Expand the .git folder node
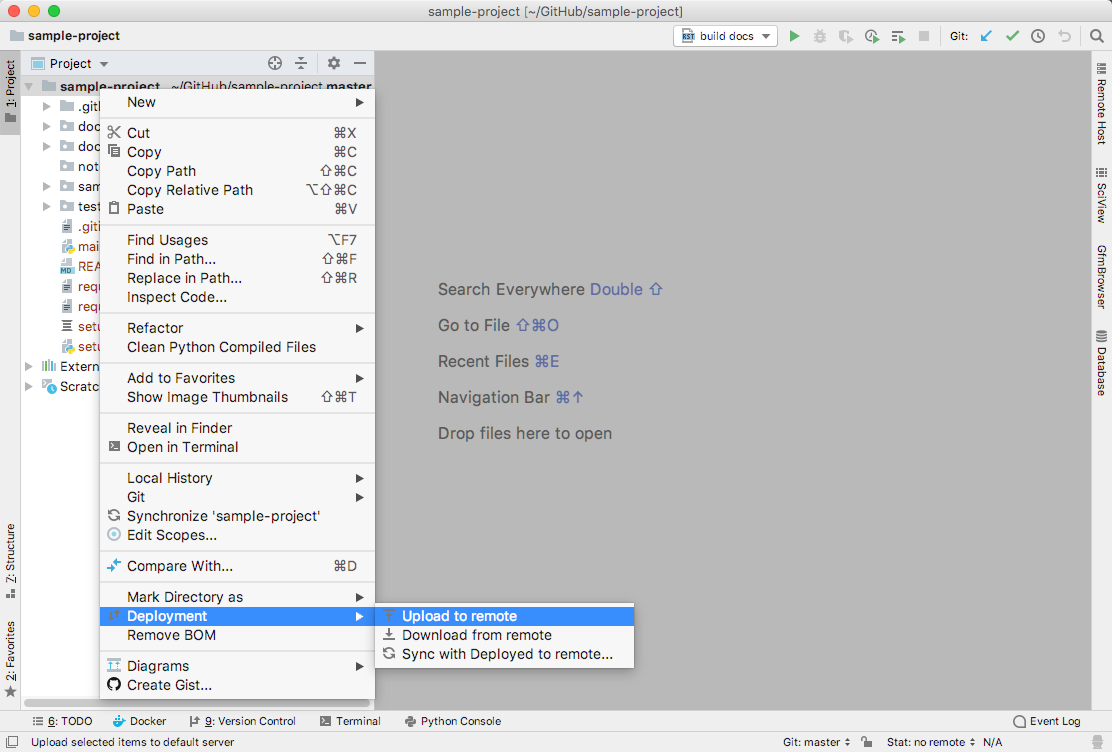Screen dimensions: 1112x752 click(x=47, y=106)
